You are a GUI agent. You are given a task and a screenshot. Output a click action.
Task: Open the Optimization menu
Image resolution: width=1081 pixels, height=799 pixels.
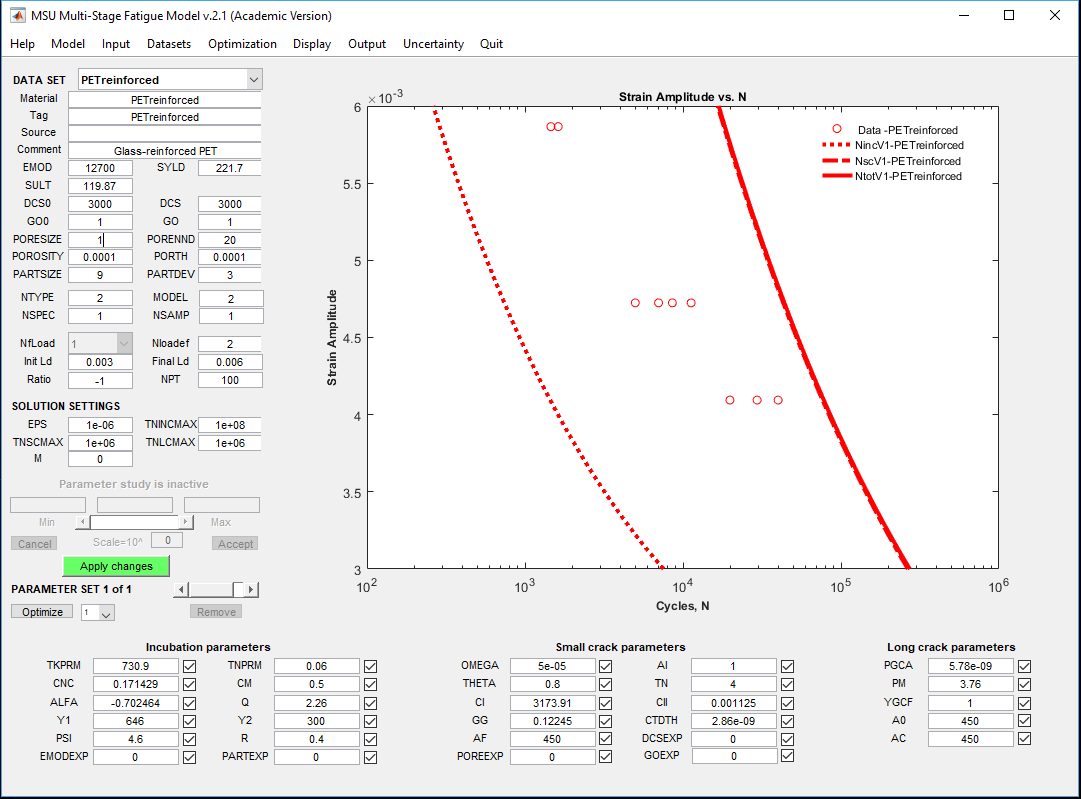pos(242,44)
